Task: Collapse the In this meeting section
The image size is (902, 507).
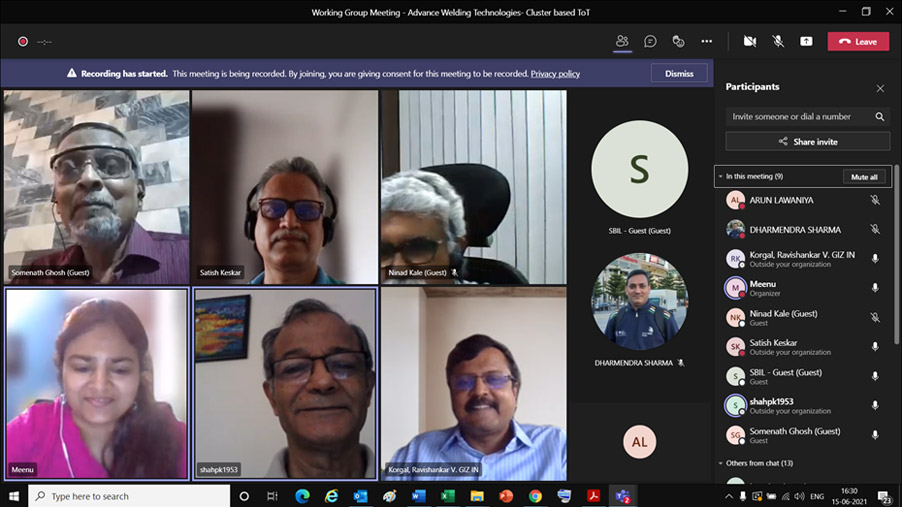Action: [x=720, y=177]
